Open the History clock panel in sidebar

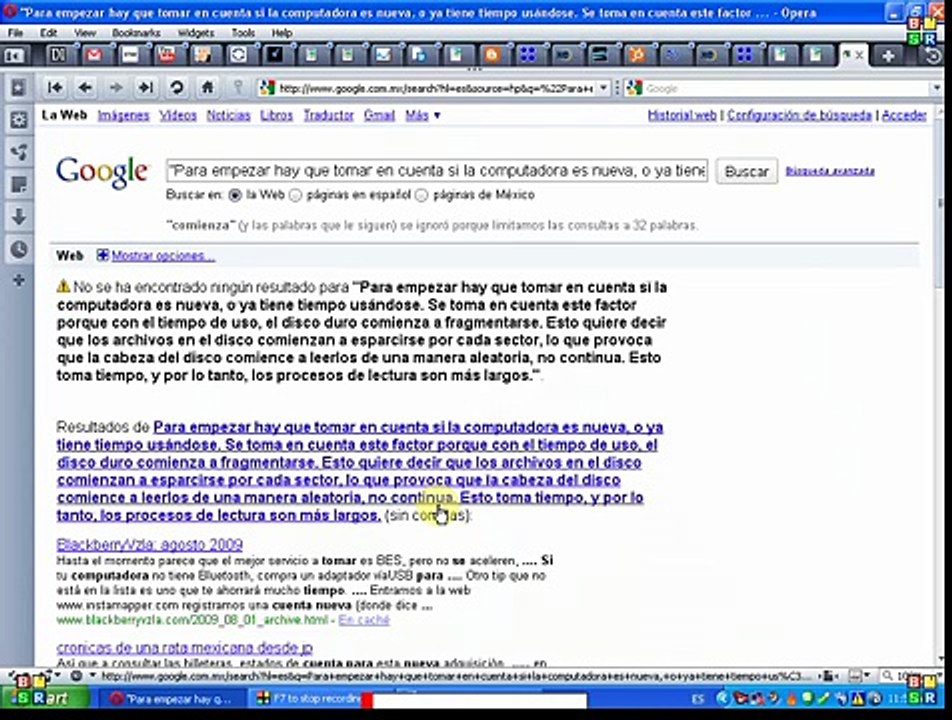19,249
